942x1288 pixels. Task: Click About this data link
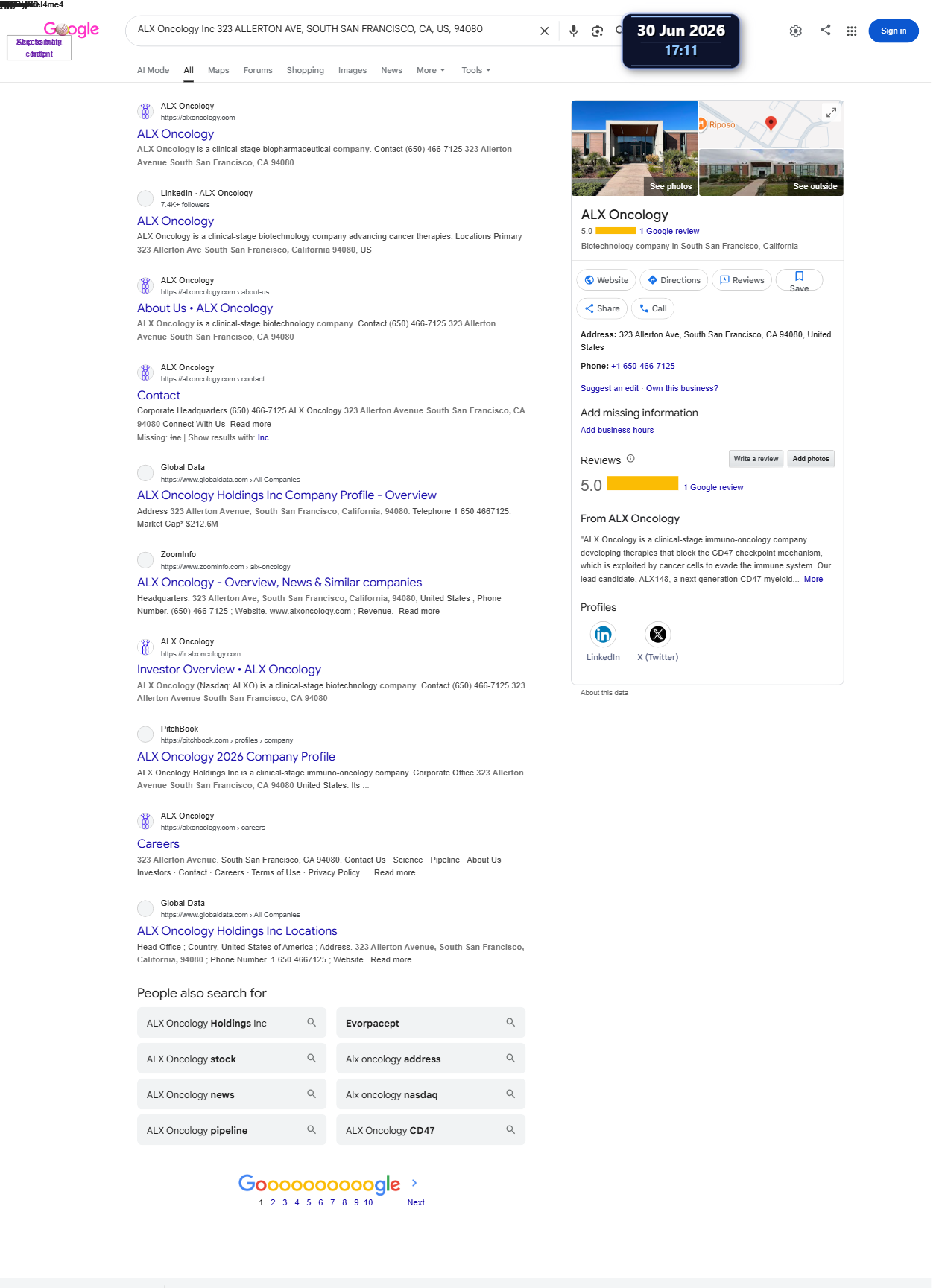click(x=604, y=693)
